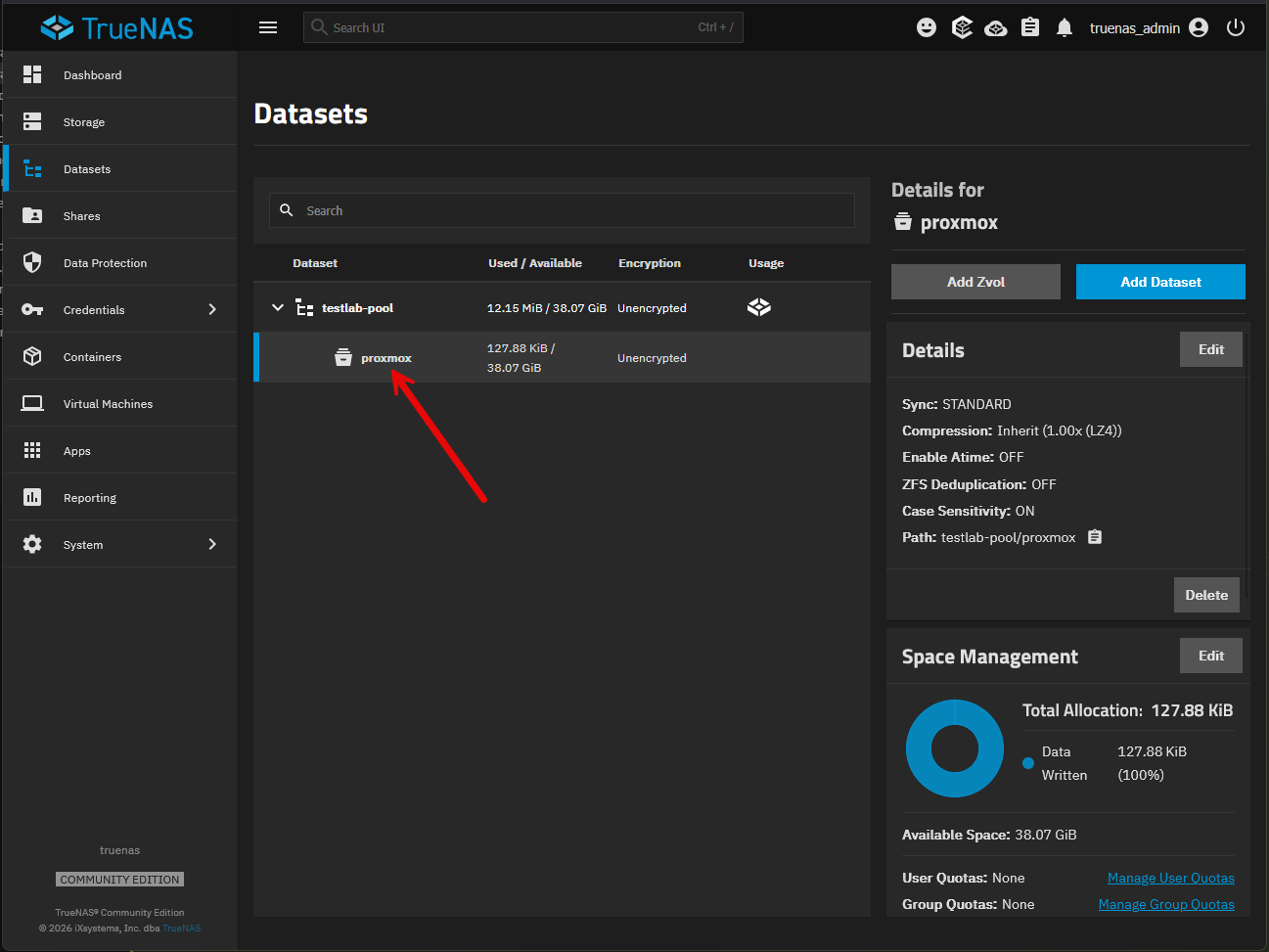Click the Virtual Machines laptop icon
Screen dimensions: 1269x952
point(32,403)
